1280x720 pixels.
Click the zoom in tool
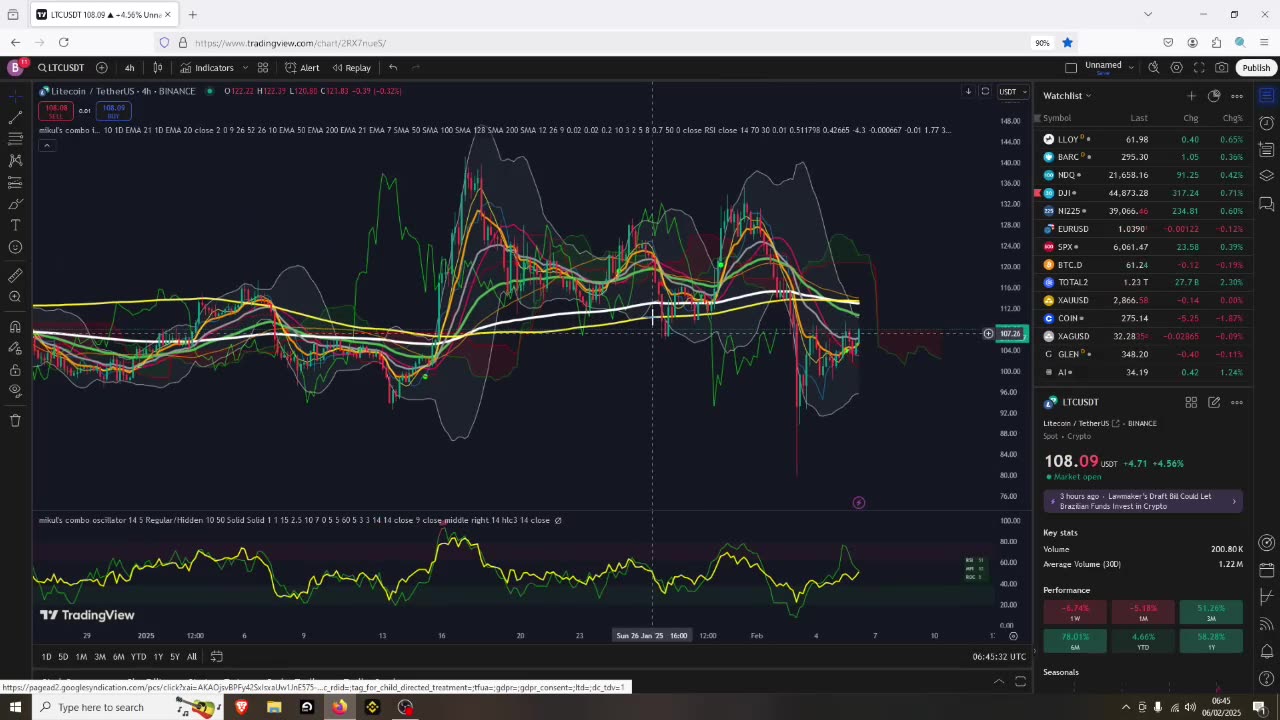15,297
